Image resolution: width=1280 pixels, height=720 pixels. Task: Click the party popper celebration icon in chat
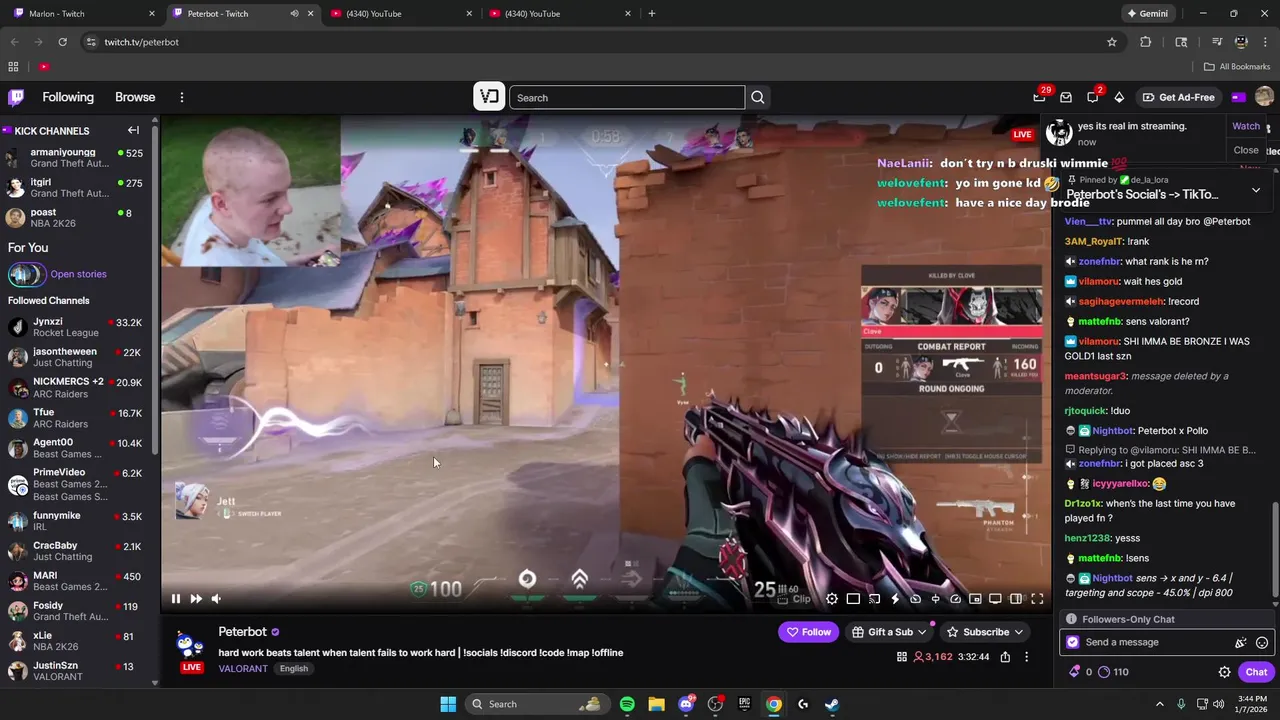[1241, 643]
